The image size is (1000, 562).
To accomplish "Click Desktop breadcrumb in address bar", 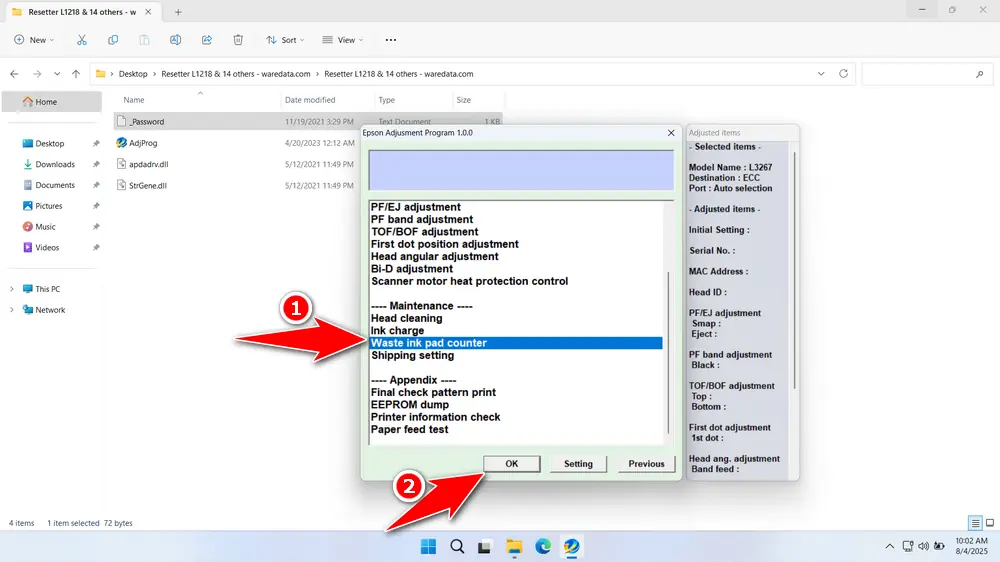I will pos(133,74).
